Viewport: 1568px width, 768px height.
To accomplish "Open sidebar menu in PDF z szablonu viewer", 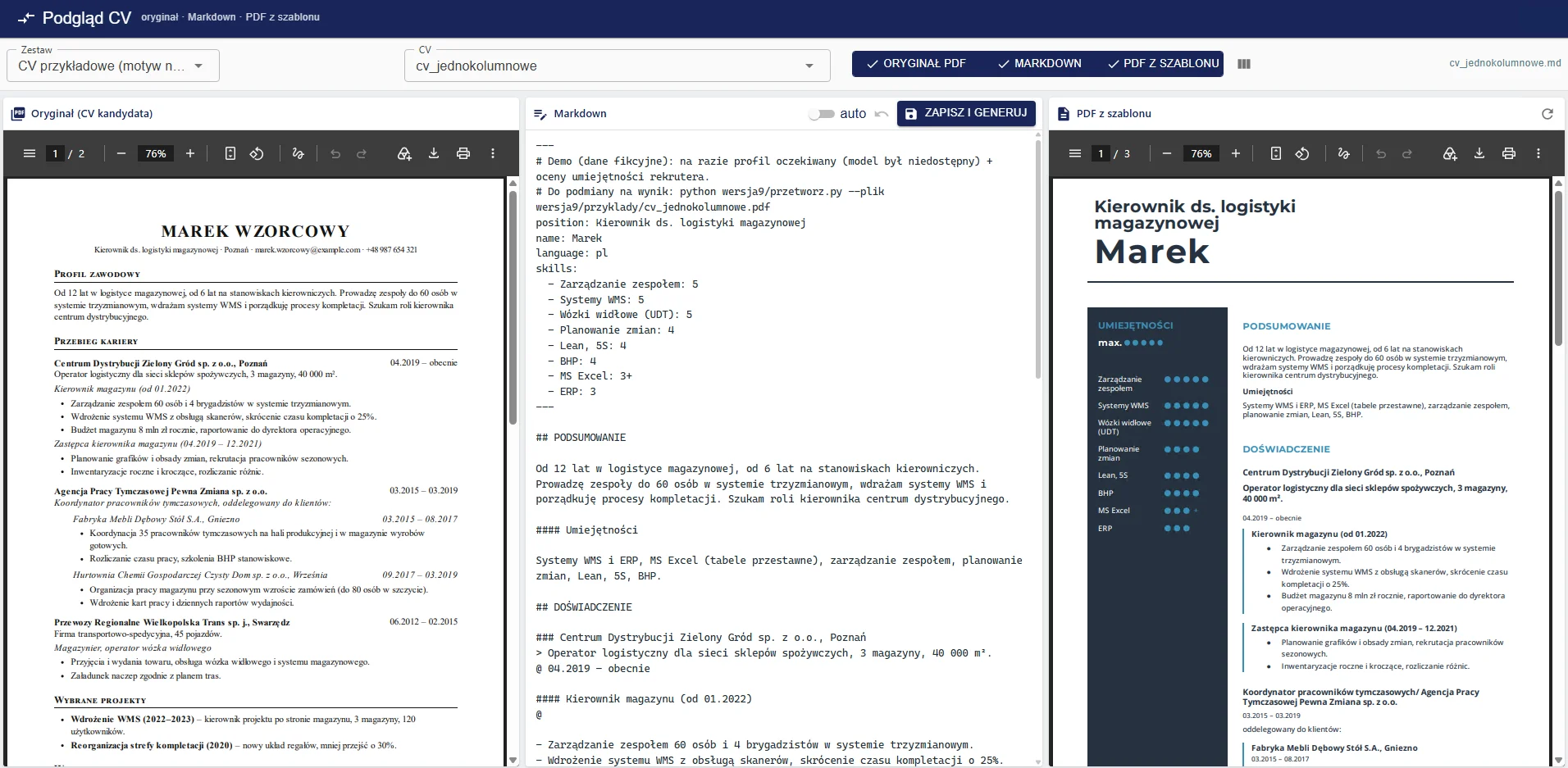I will coord(1075,153).
